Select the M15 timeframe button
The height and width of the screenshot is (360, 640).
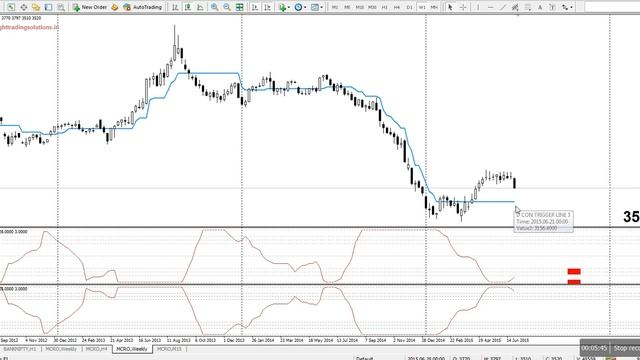pos(360,7)
